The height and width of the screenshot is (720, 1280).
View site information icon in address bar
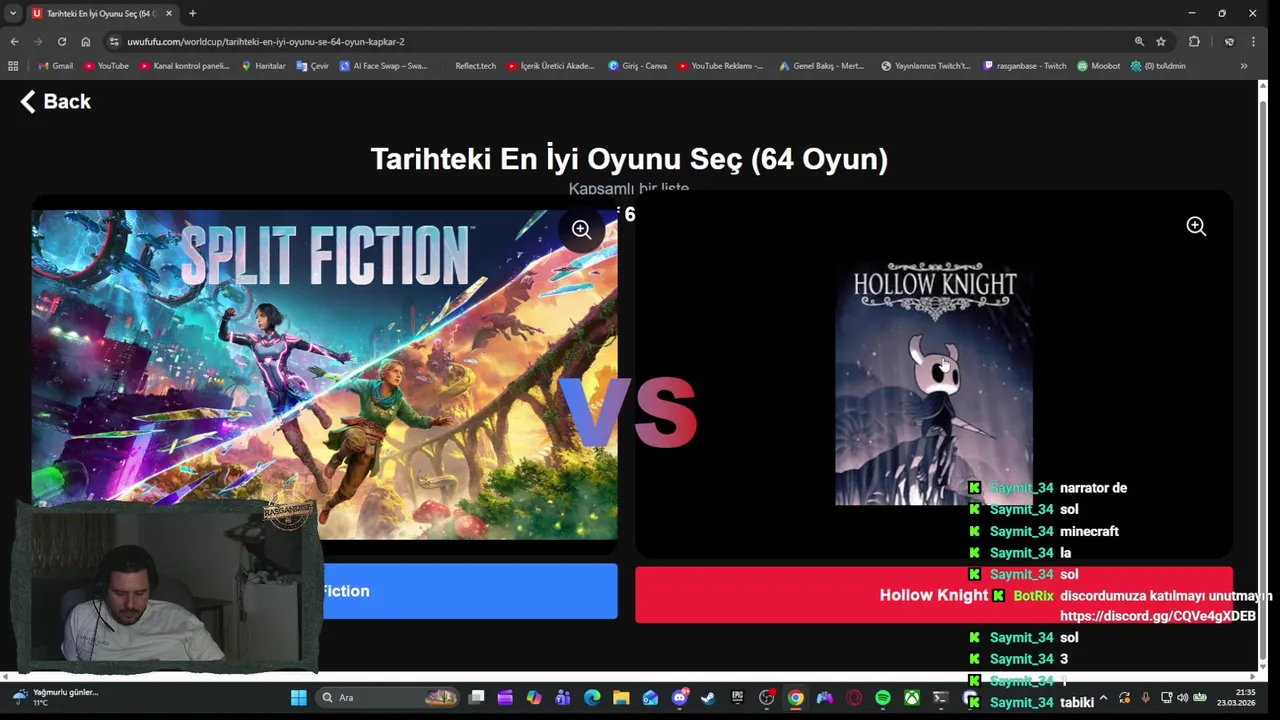pos(114,41)
